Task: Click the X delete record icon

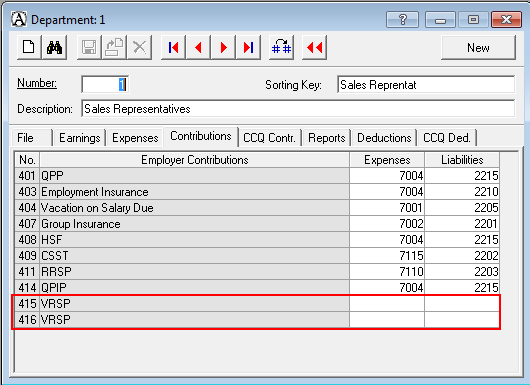Action: (x=139, y=47)
